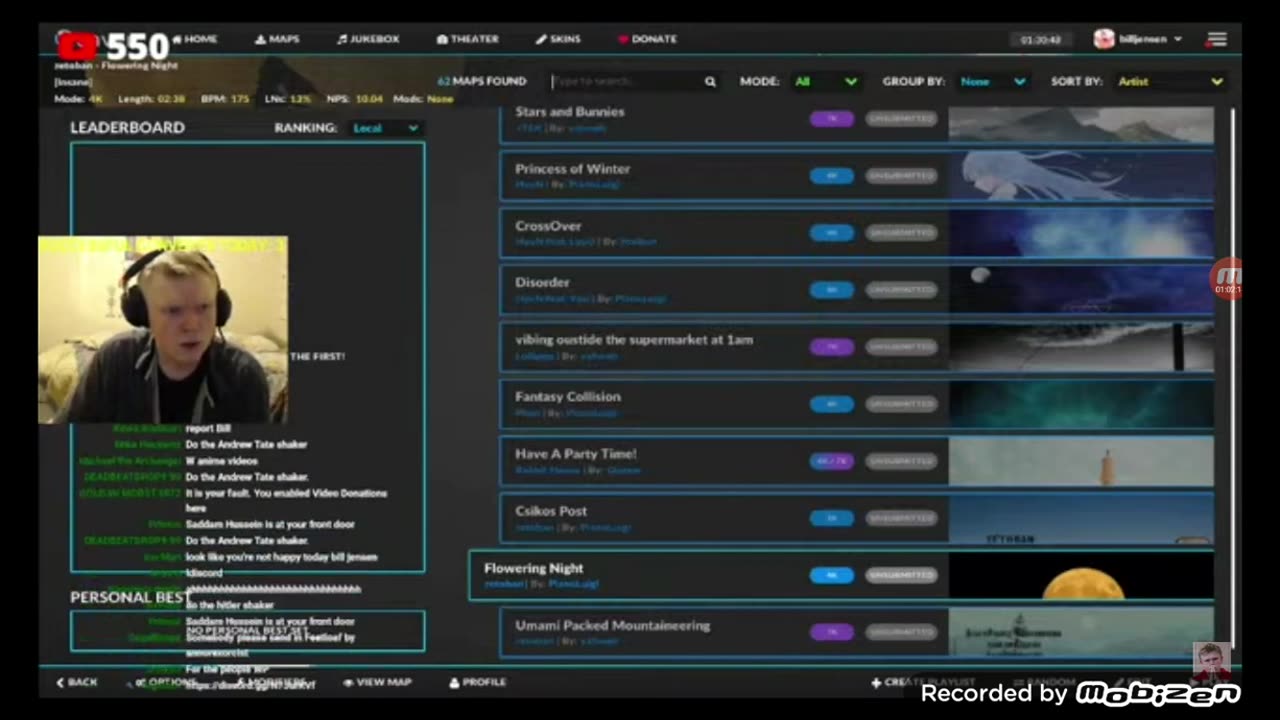The height and width of the screenshot is (720, 1280).
Task: Click the Stars and Bunnies banner thumbnail
Action: (1080, 123)
